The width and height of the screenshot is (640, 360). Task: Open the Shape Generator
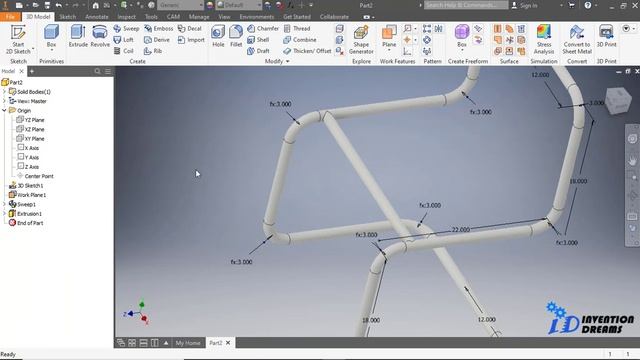361,40
